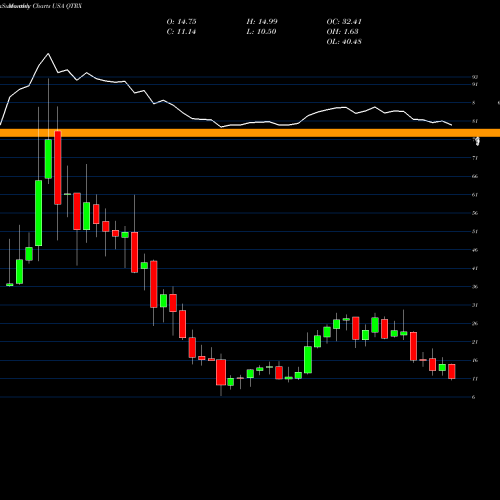Click the 'Charts USA QTRX' chart title
Viewport: 500px width, 500px height.
click(57, 6)
